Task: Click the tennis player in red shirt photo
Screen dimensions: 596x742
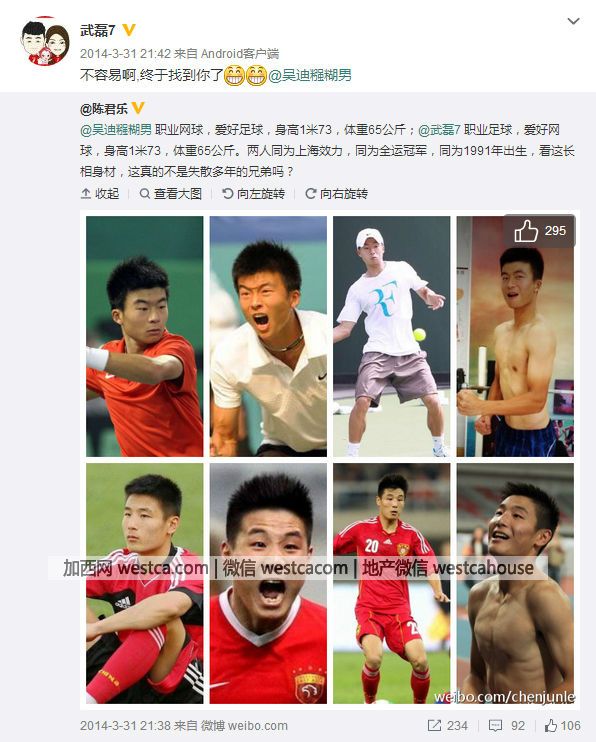Action: click(x=144, y=336)
